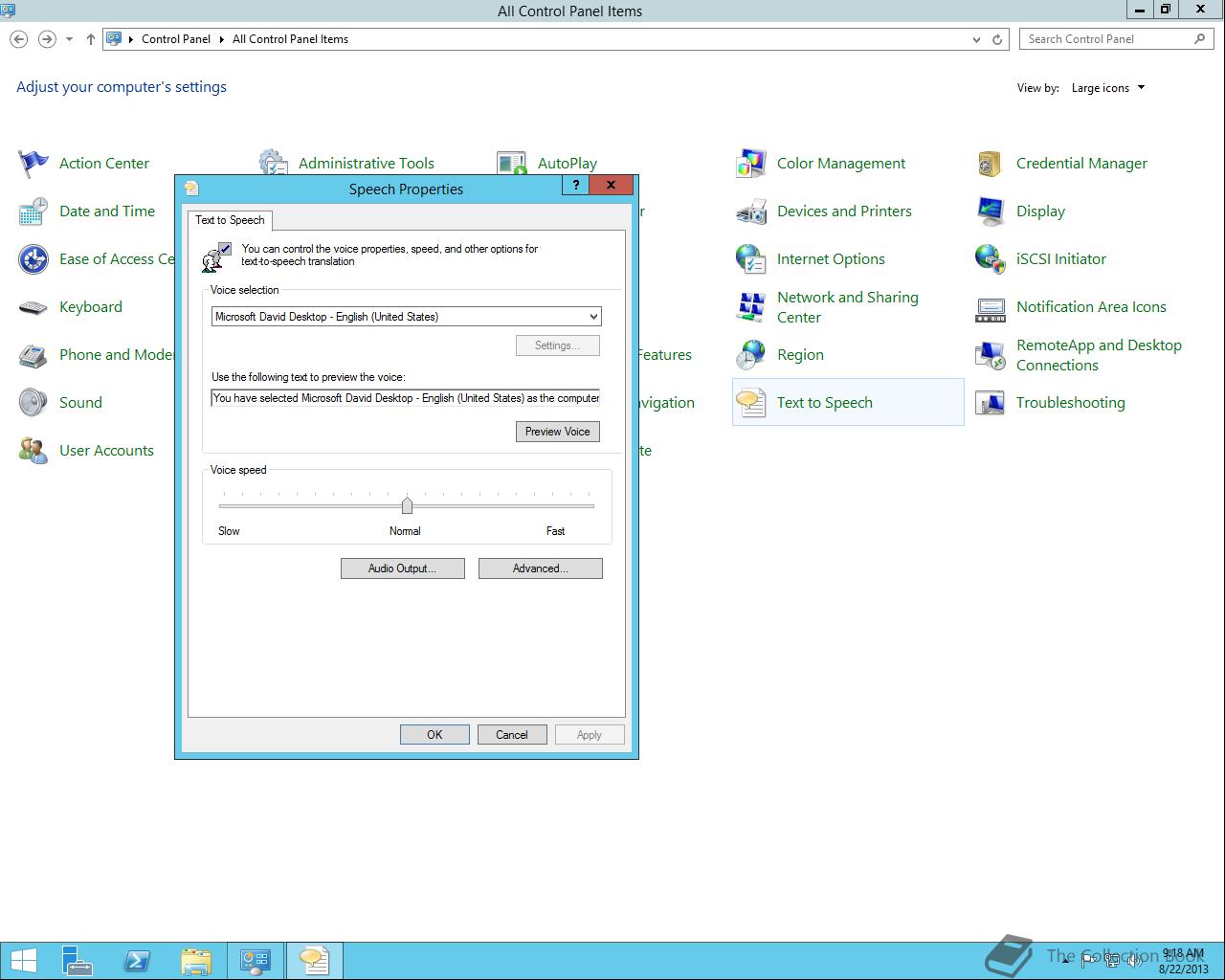The image size is (1225, 980).
Task: Open Credential Manager safe icon
Action: click(x=991, y=164)
